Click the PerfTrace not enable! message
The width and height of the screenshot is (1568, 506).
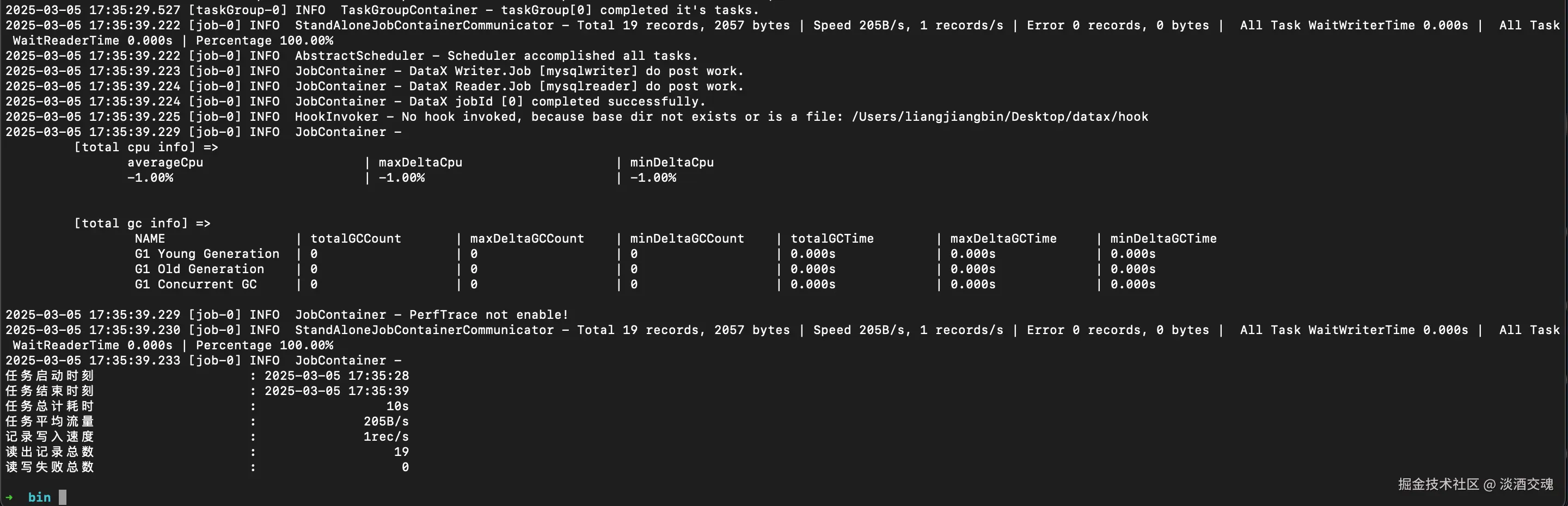(x=488, y=314)
